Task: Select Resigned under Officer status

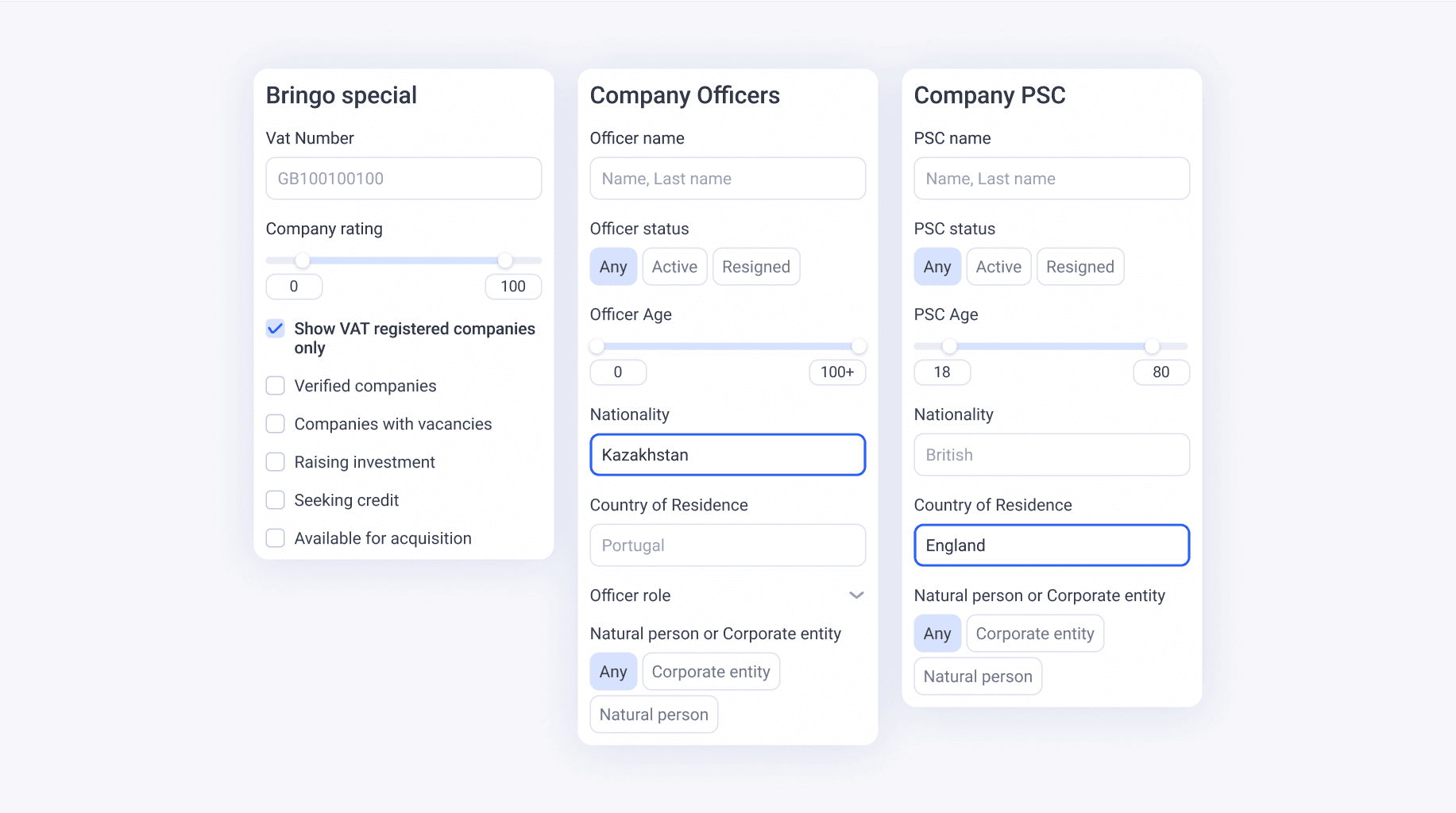Action: [755, 267]
